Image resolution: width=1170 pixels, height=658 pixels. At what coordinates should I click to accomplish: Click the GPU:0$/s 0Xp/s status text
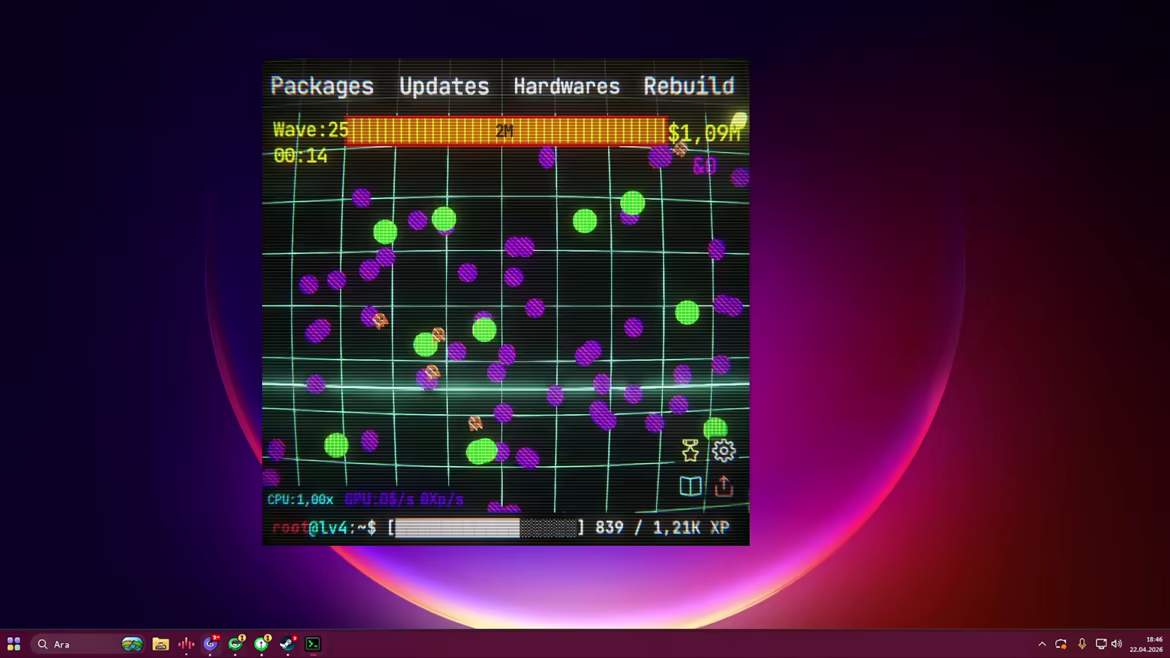pos(404,500)
